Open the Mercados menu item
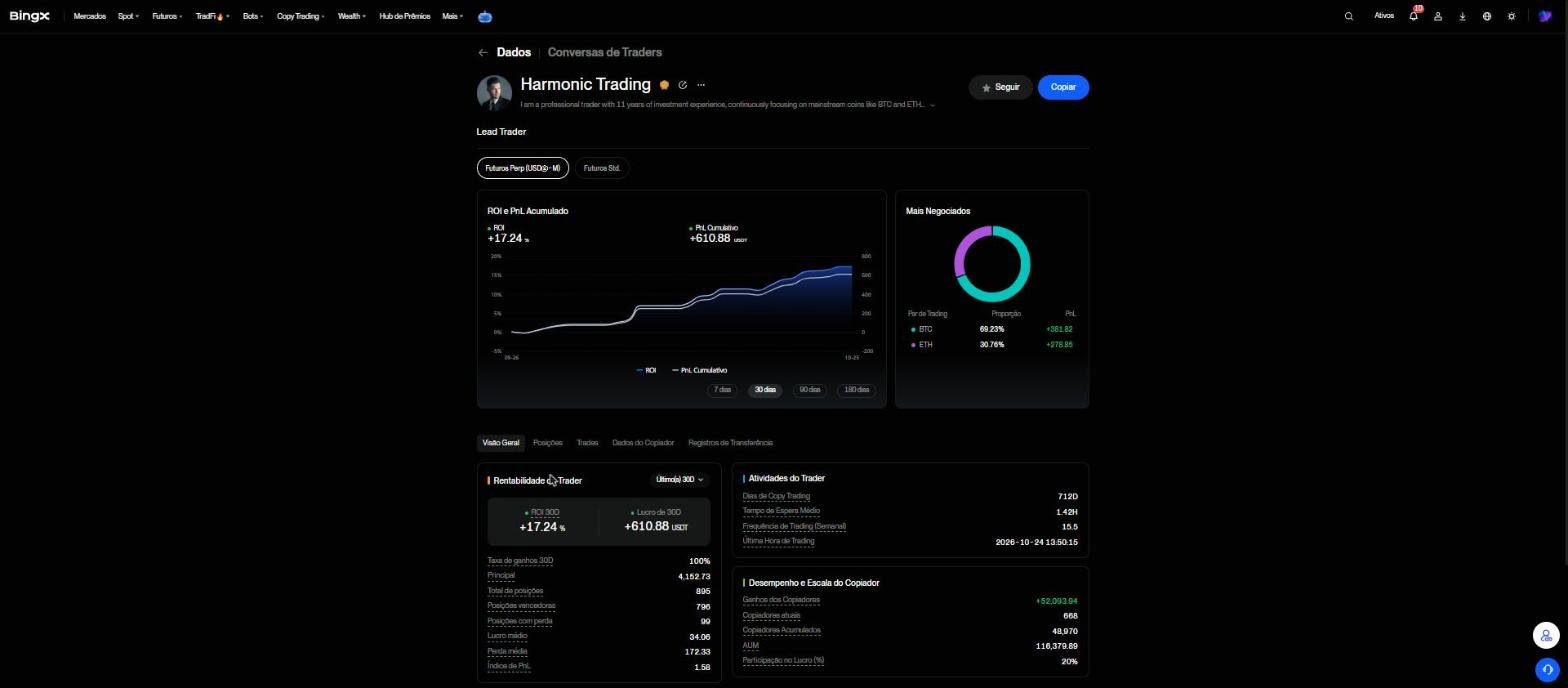This screenshot has width=1568, height=688. pos(89,16)
